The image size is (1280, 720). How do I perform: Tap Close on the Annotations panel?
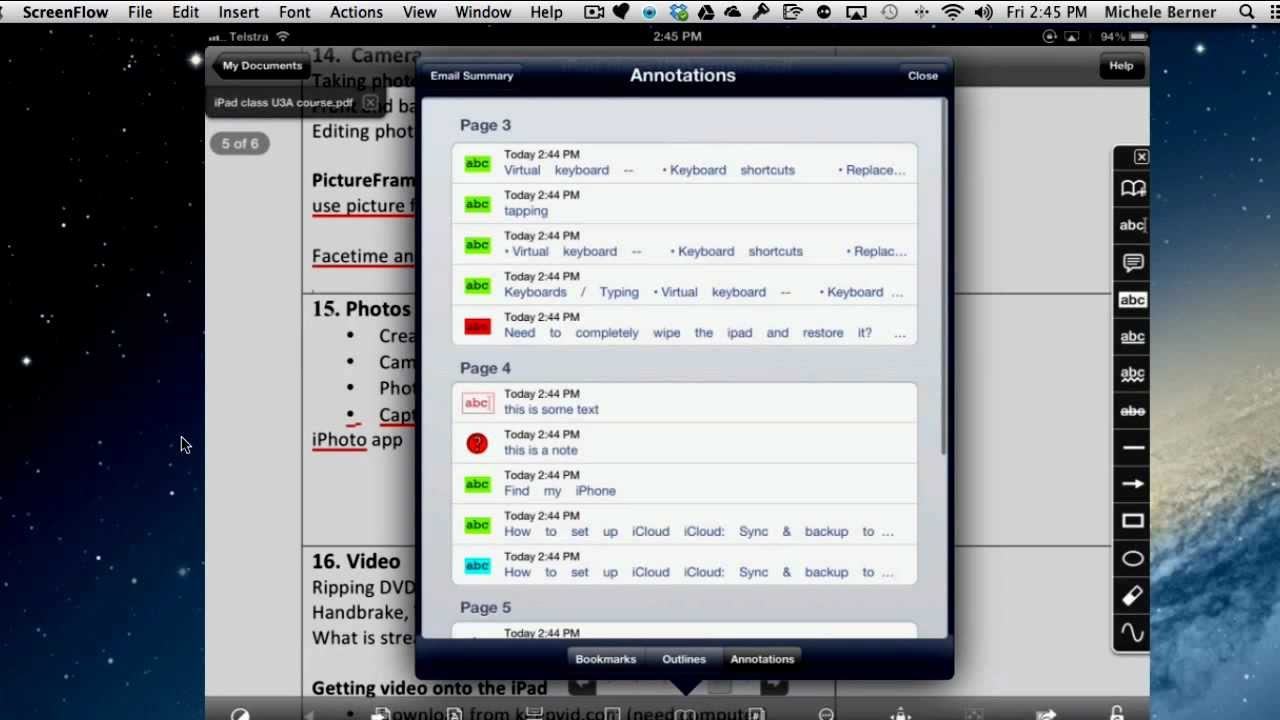[923, 76]
